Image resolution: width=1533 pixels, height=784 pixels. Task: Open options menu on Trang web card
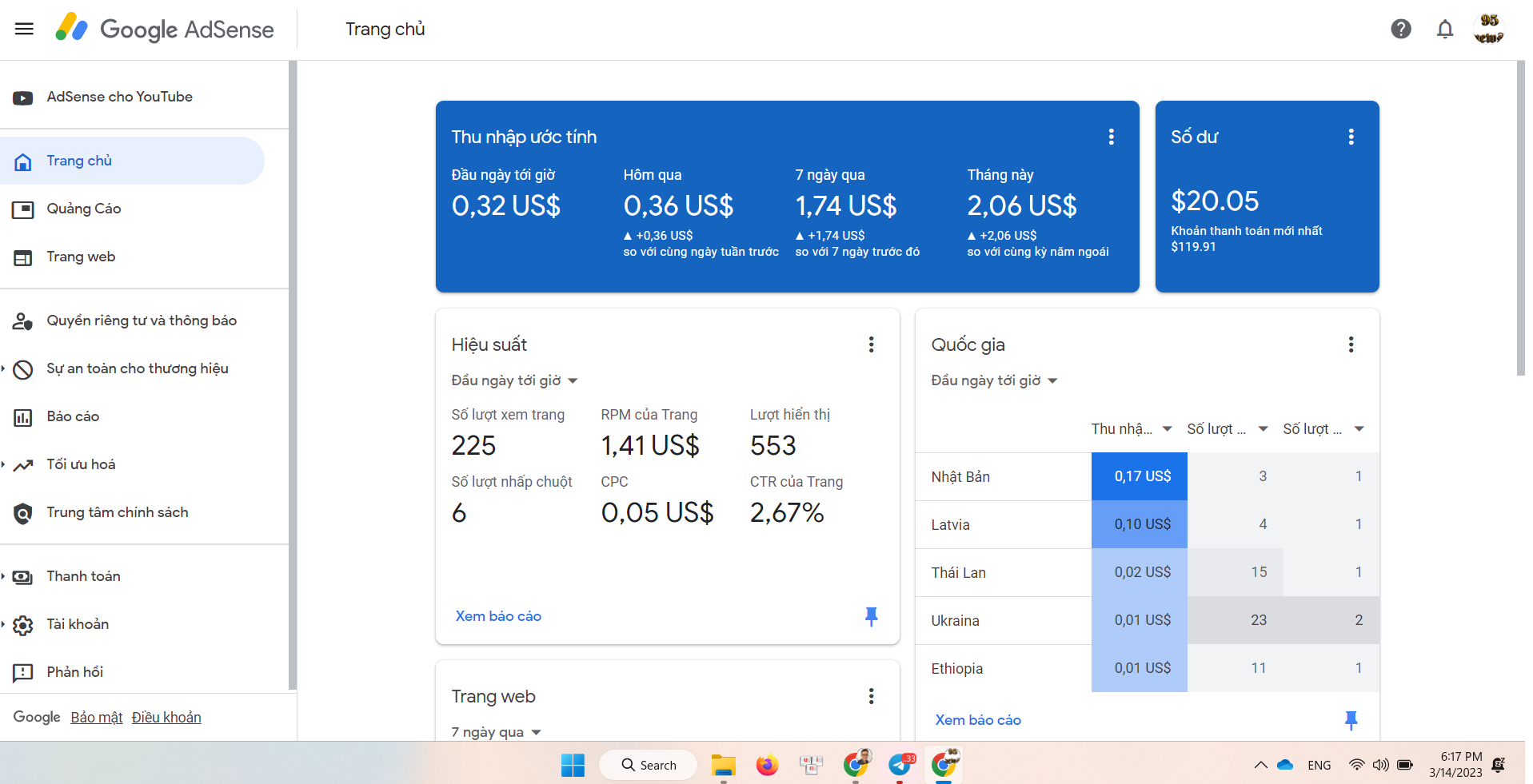click(871, 696)
